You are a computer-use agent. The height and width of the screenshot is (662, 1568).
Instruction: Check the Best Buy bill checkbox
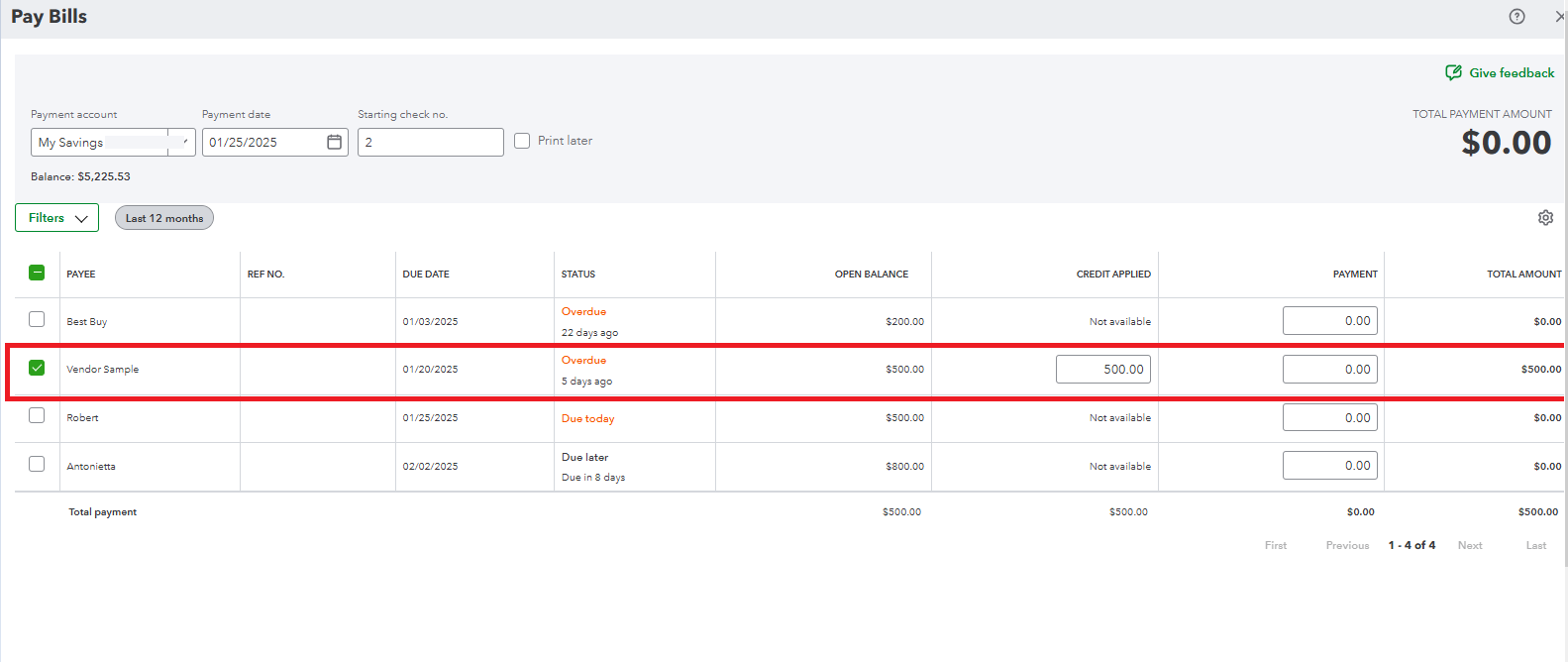tap(37, 320)
